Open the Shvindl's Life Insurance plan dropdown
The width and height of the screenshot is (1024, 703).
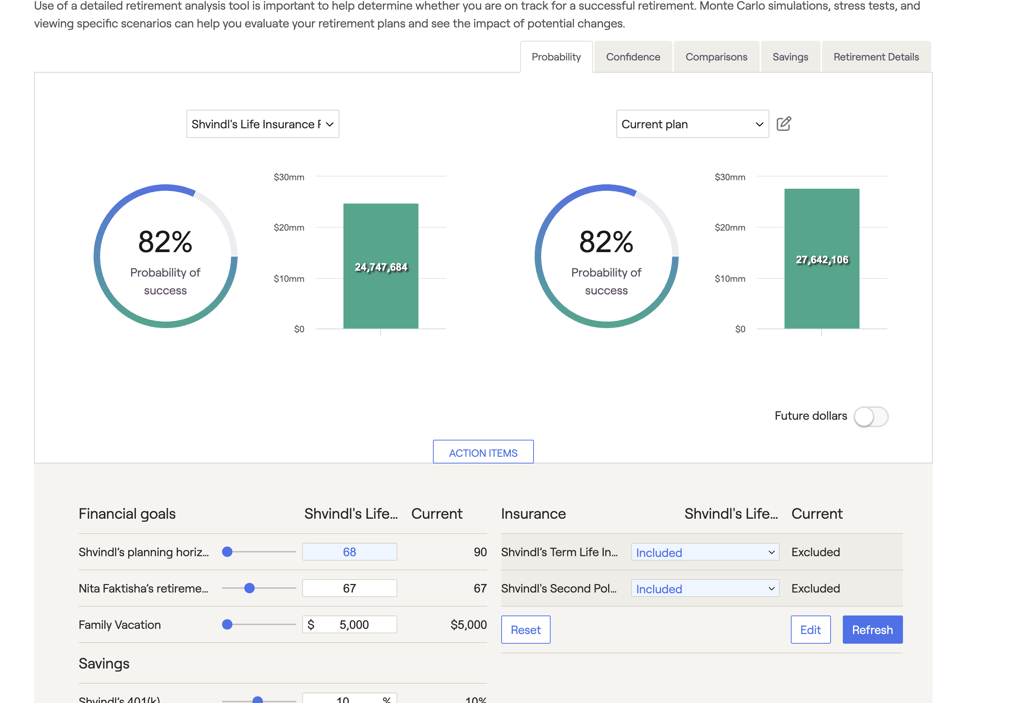click(262, 124)
